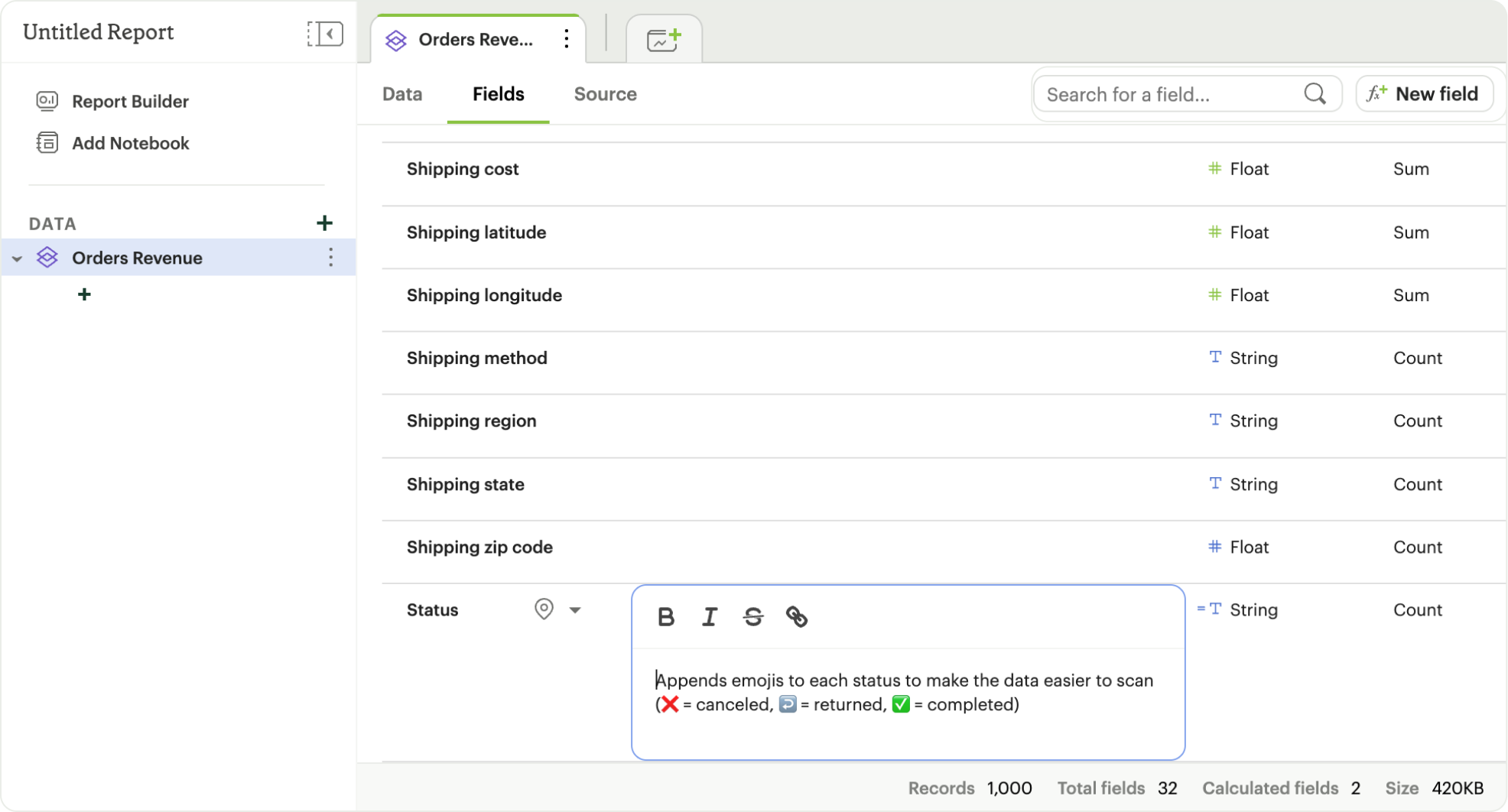Change Shipping region Count aggregation
Viewport: 1508px width, 812px height.
[1418, 421]
